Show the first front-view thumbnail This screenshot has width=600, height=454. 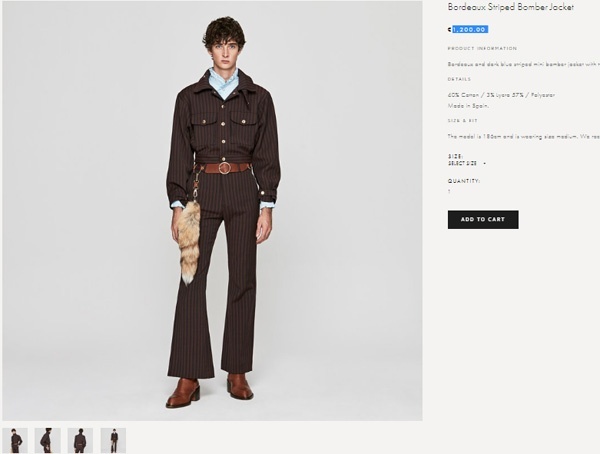[15, 440]
